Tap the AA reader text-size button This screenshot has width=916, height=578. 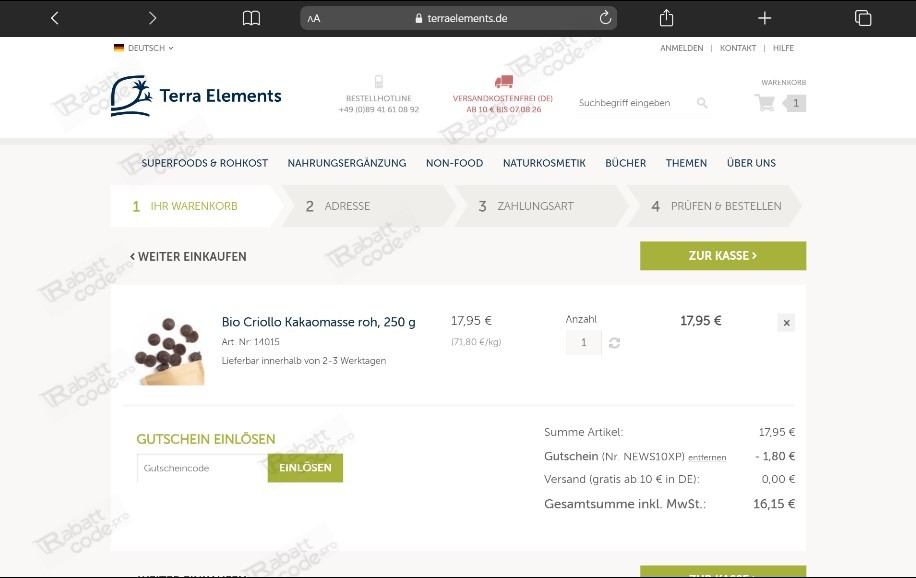pyautogui.click(x=314, y=18)
